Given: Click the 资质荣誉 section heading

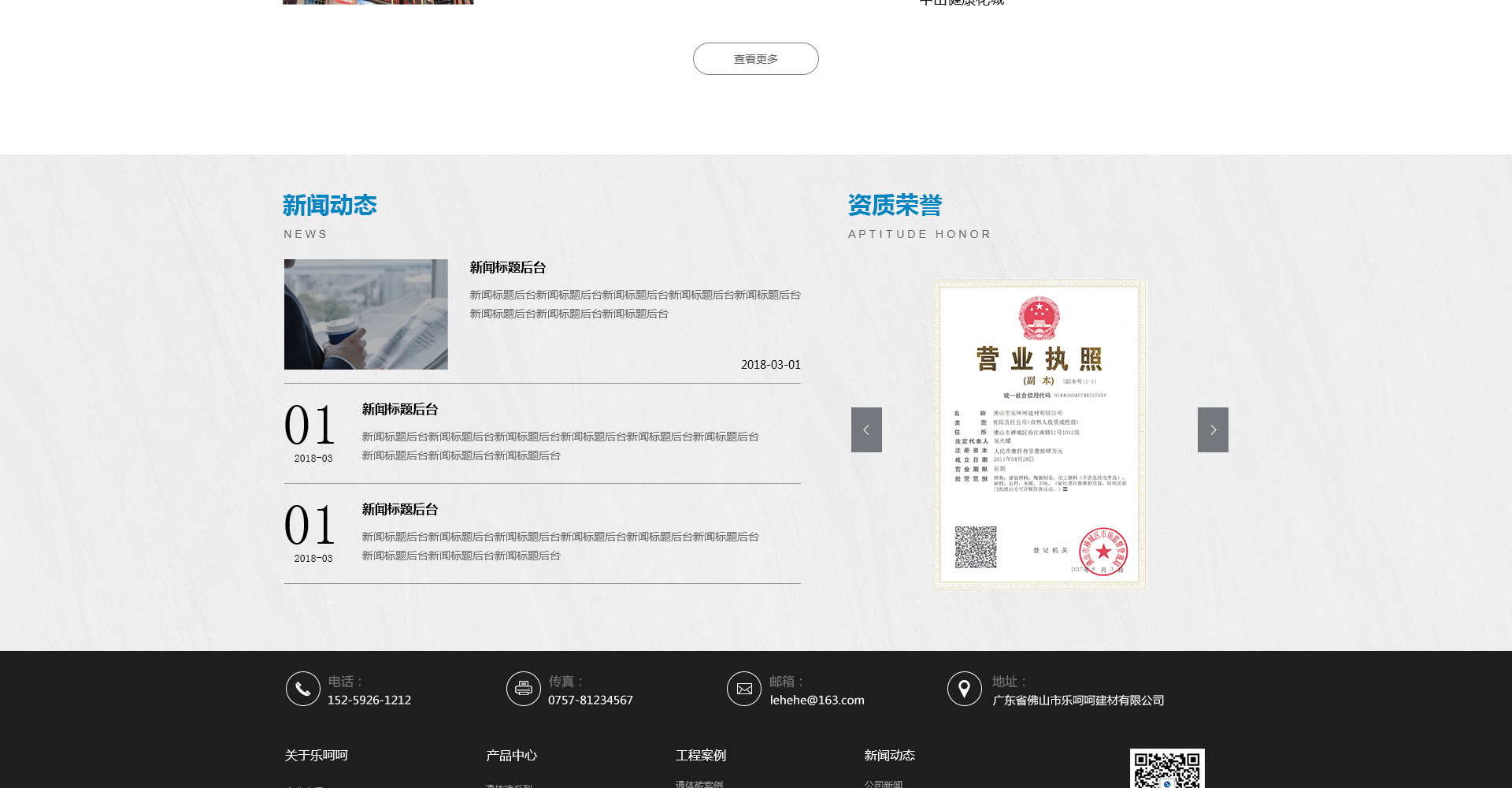Looking at the screenshot, I should 895,206.
